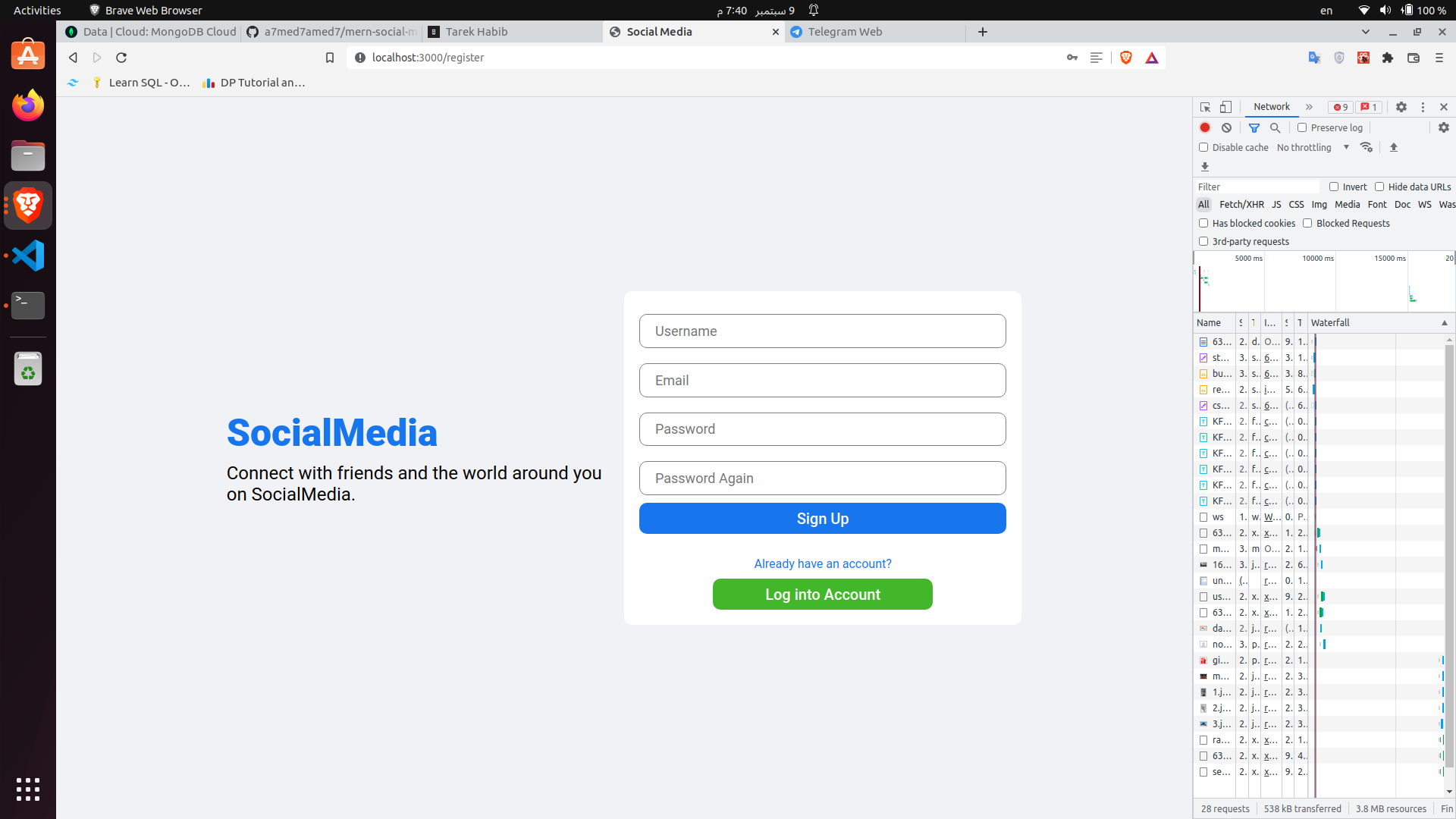1456x819 pixels.
Task: Click the upload/import icon in Network toolbar
Action: 1394,147
